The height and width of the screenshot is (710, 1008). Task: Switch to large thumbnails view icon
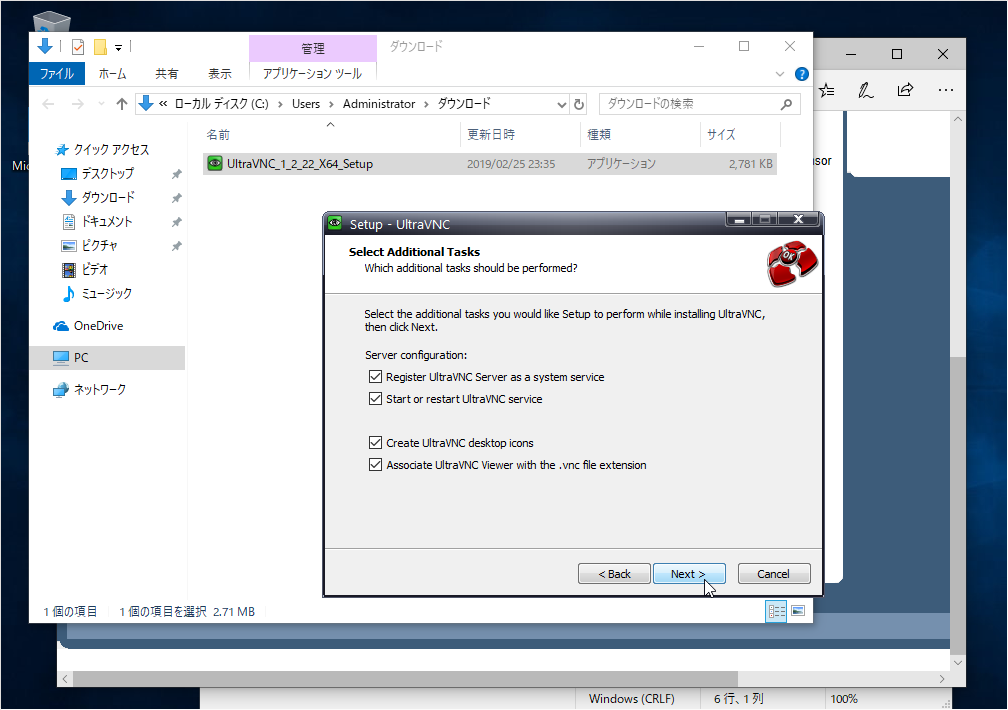pos(798,611)
